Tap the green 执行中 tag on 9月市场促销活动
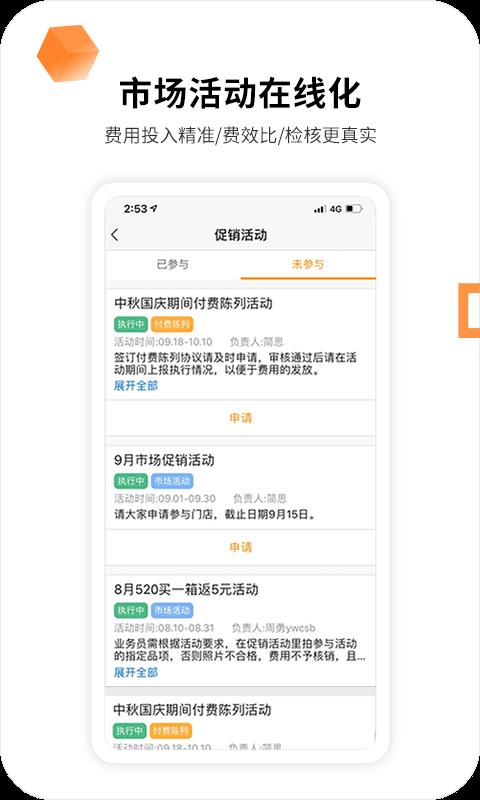 coord(131,481)
